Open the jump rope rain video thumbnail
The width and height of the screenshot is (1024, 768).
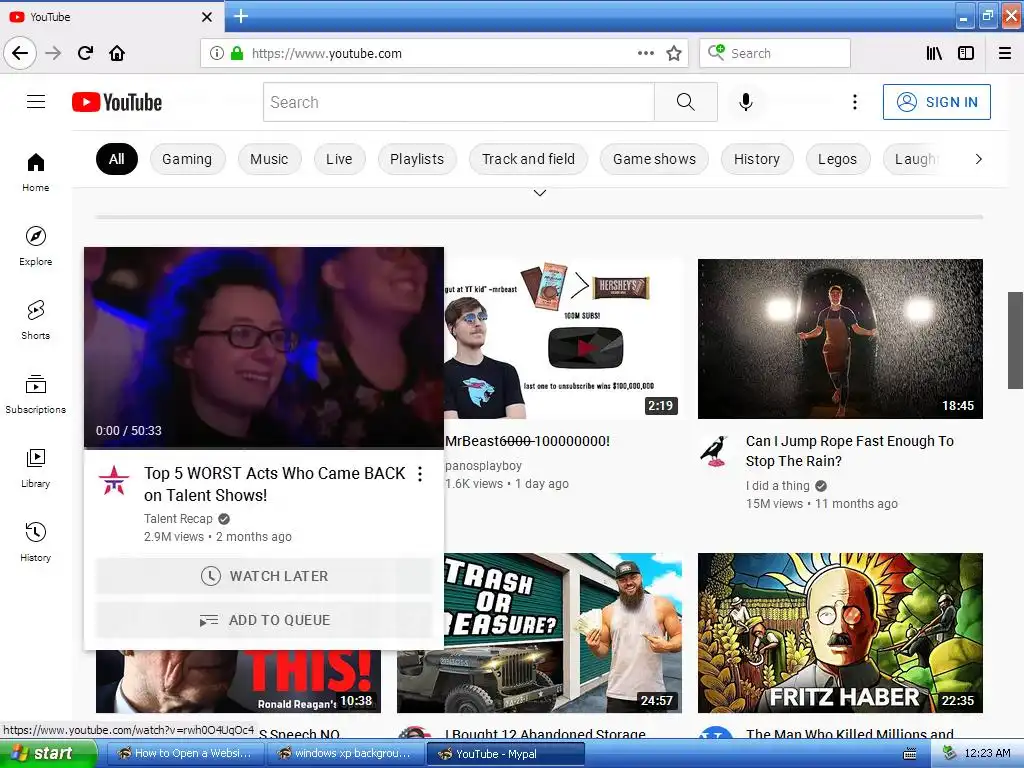tap(840, 339)
